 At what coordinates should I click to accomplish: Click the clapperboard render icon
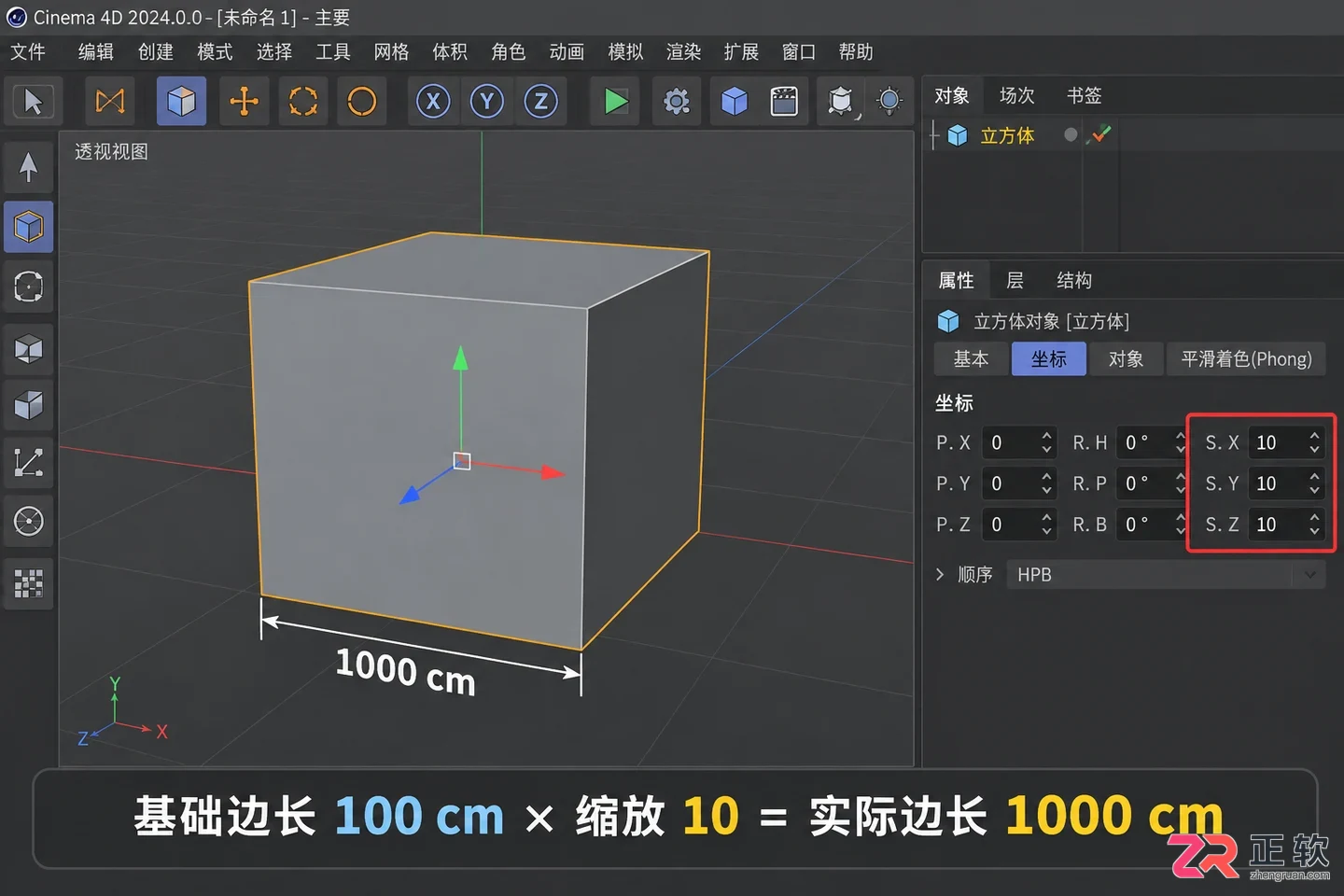point(784,101)
